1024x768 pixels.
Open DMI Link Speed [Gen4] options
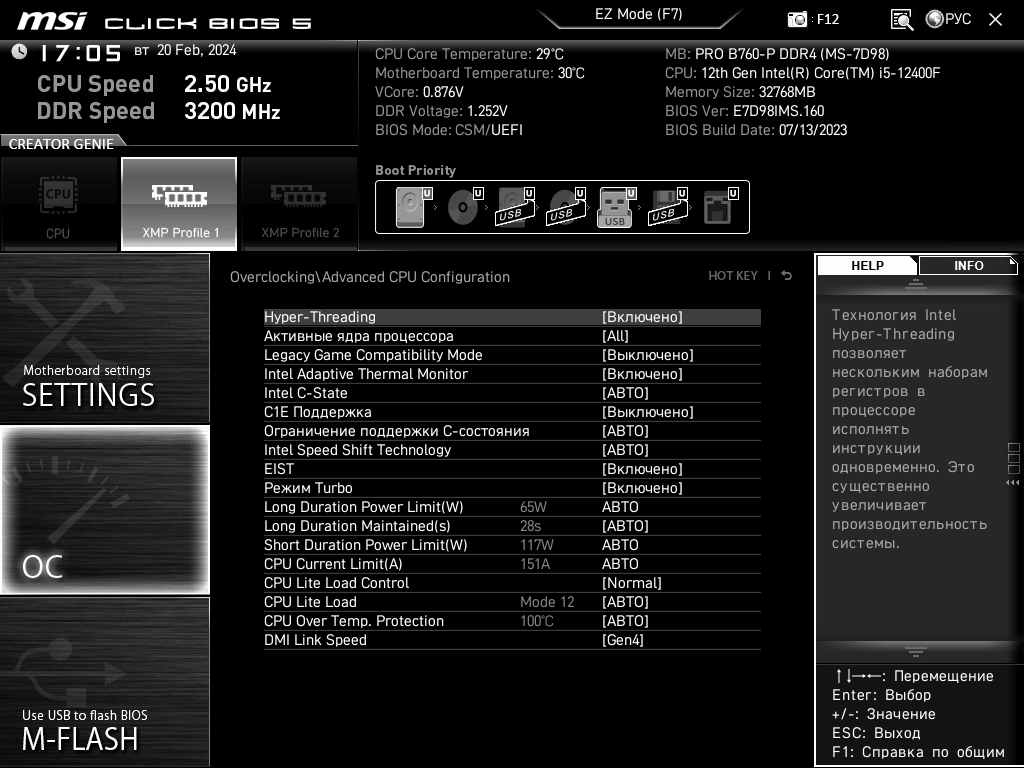(x=512, y=640)
